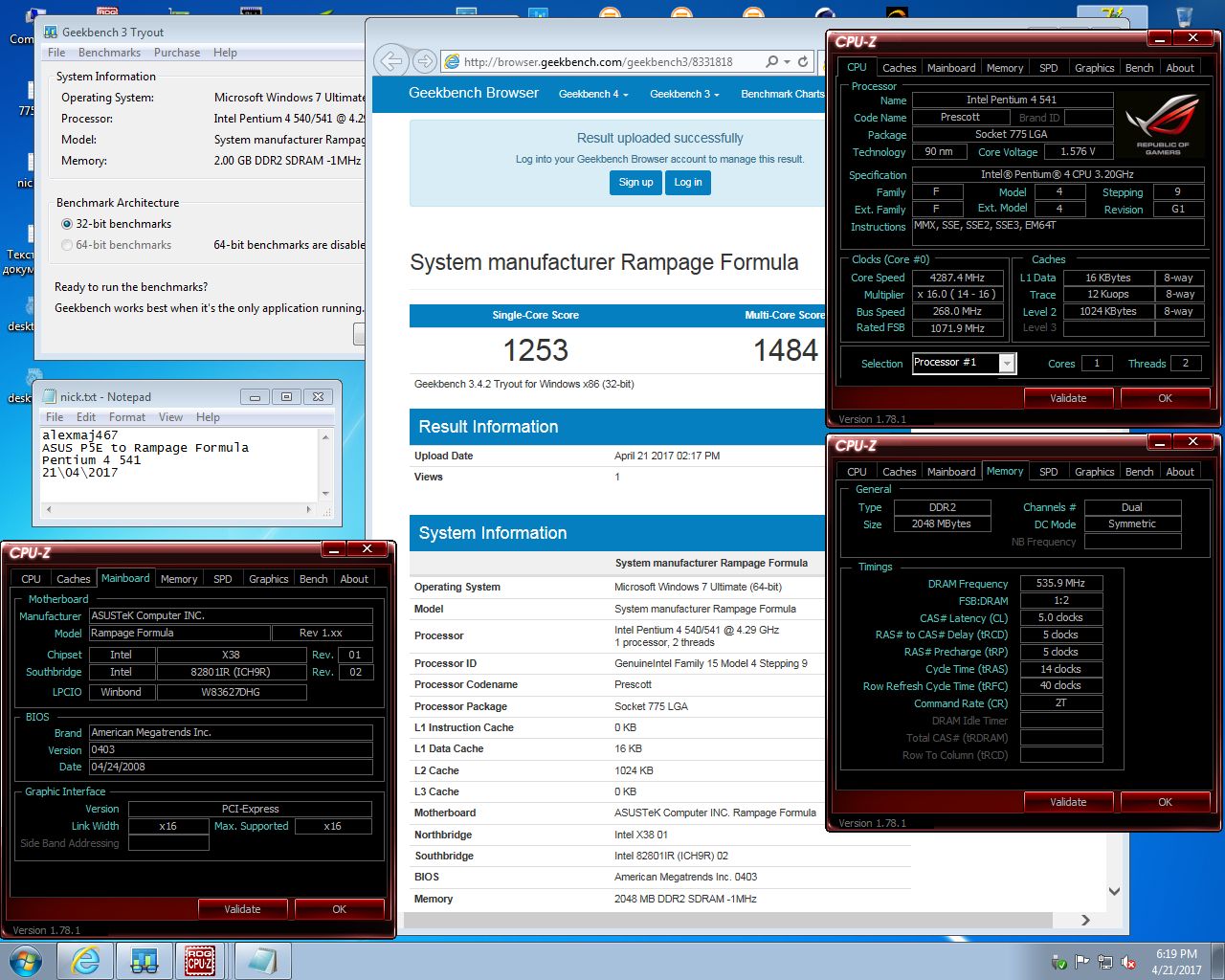Image resolution: width=1225 pixels, height=980 pixels.
Task: Click the Core Voltage value 1.576 V
Action: [1078, 151]
